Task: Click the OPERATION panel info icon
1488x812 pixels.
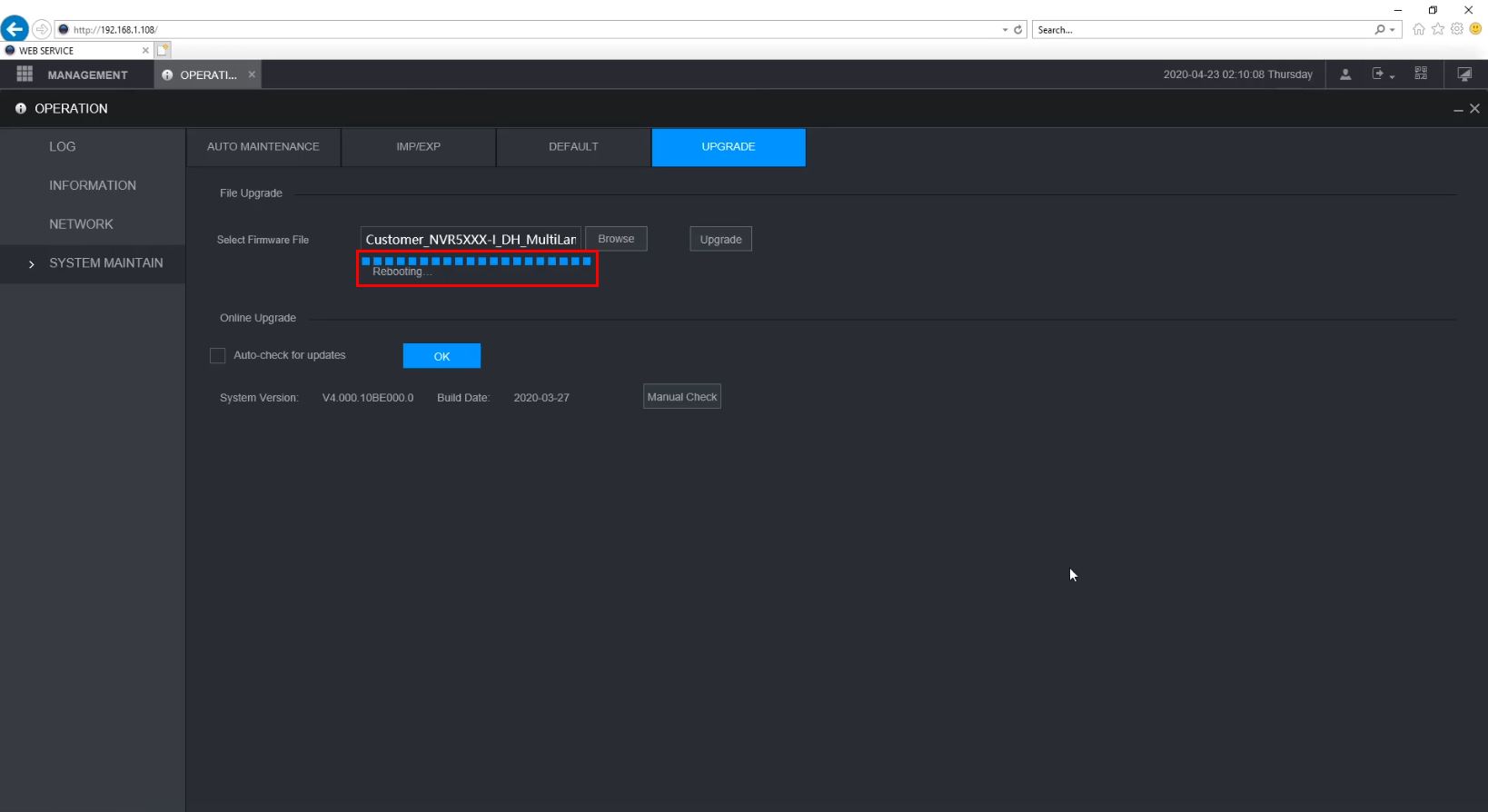Action: [21, 108]
